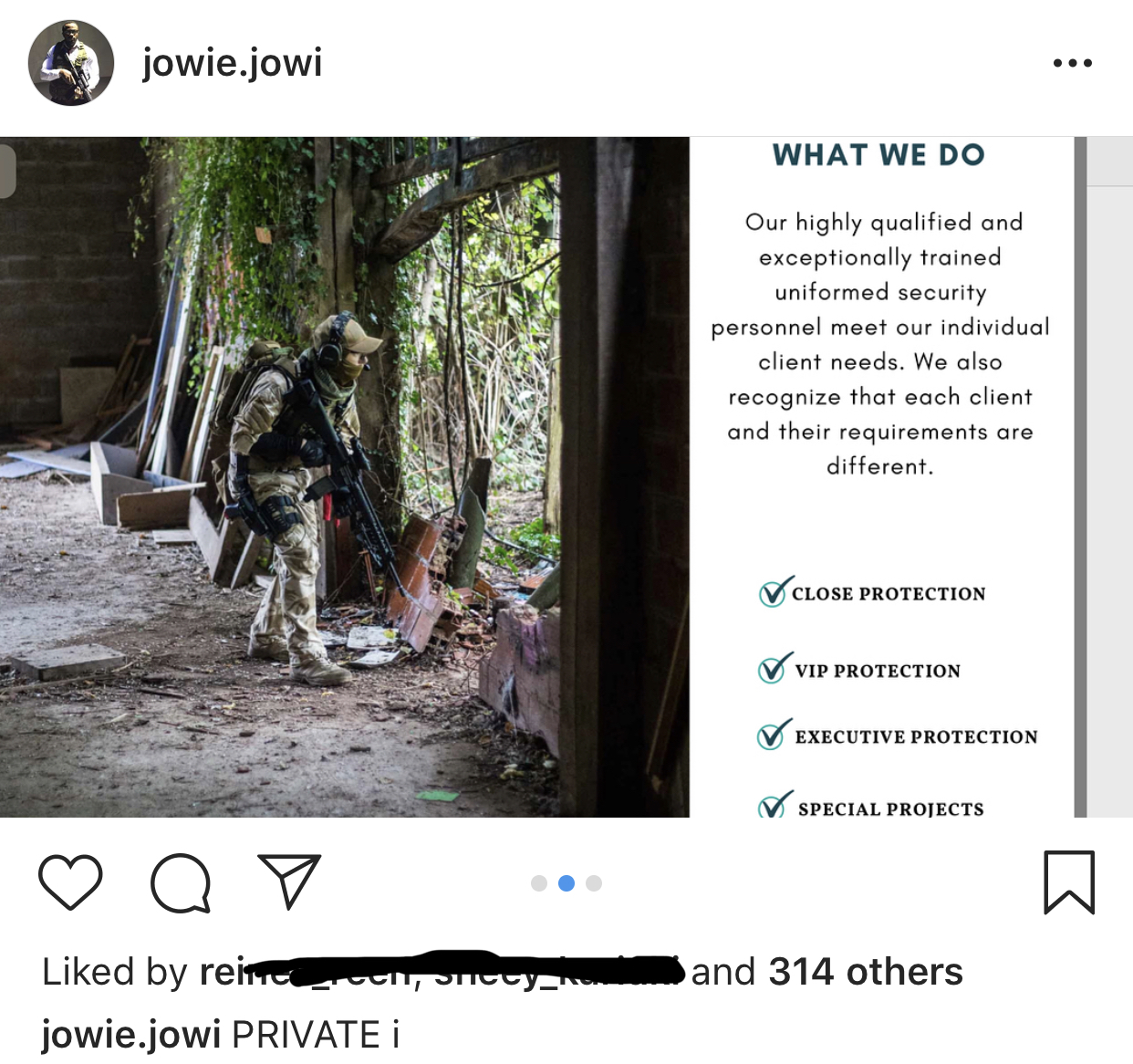Click the Close Protection checkmark
1133x1064 pixels.
pos(774,592)
